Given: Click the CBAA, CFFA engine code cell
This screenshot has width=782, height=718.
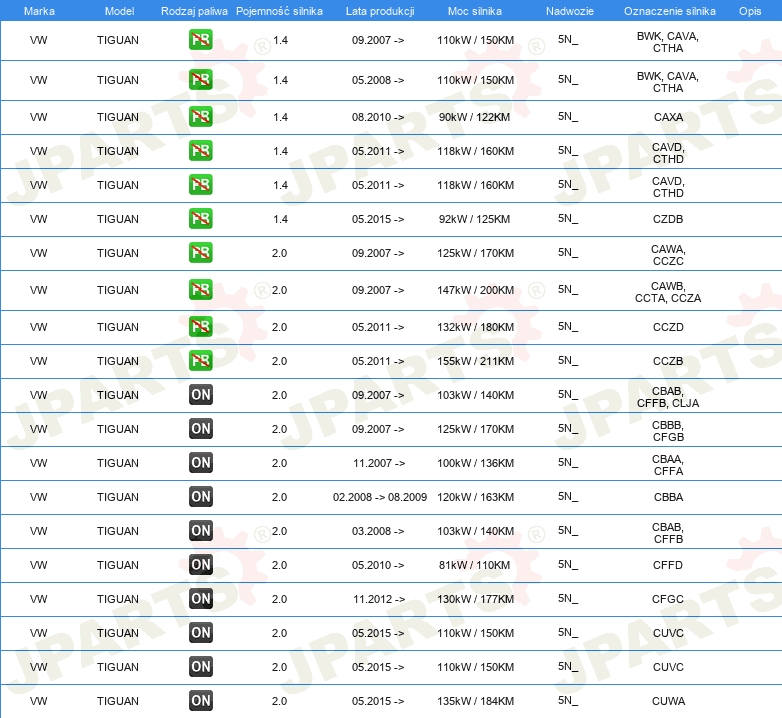Looking at the screenshot, I should click(668, 465).
